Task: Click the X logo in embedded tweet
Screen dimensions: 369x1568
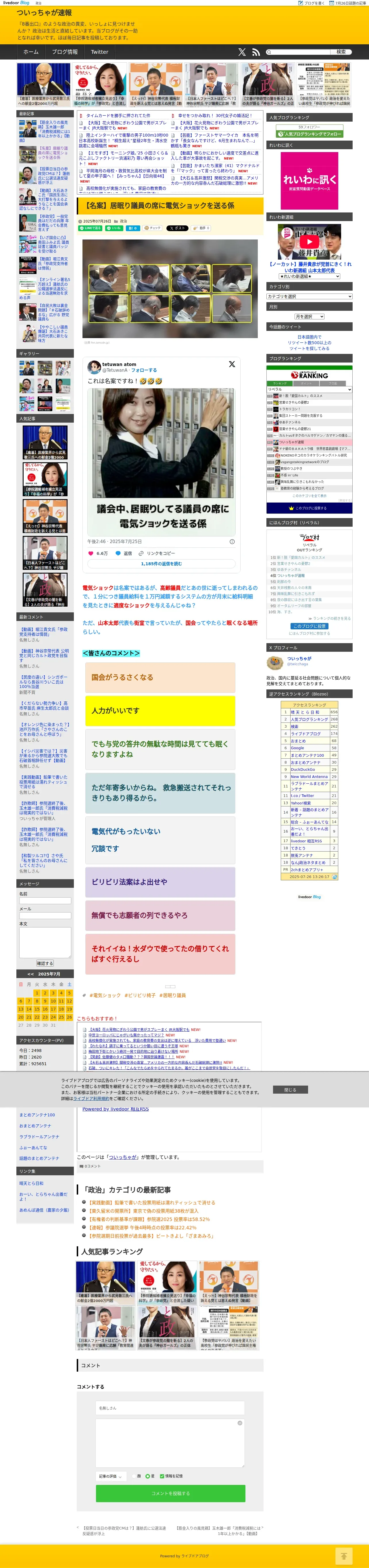Action: pos(232,364)
